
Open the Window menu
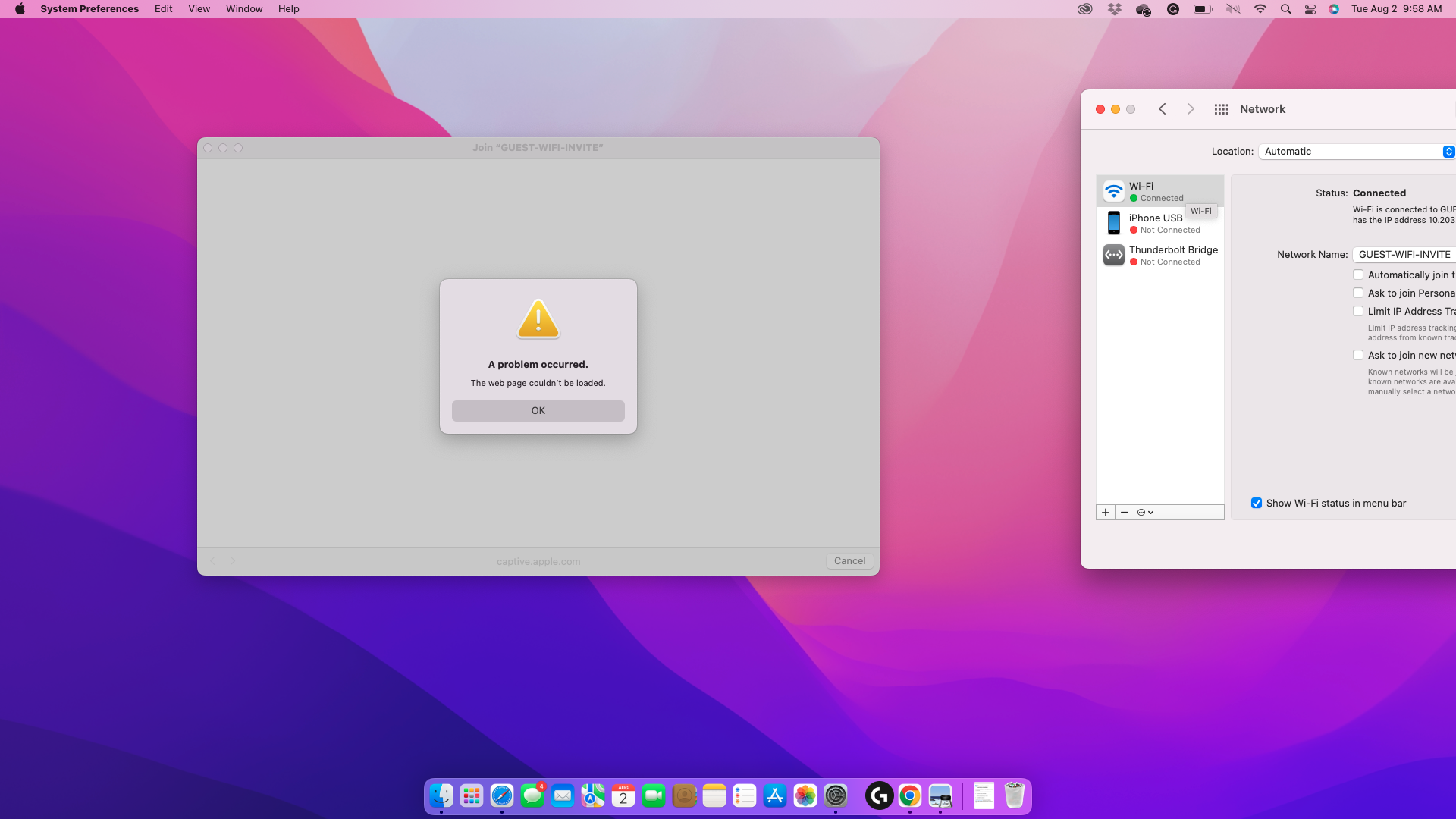244,9
